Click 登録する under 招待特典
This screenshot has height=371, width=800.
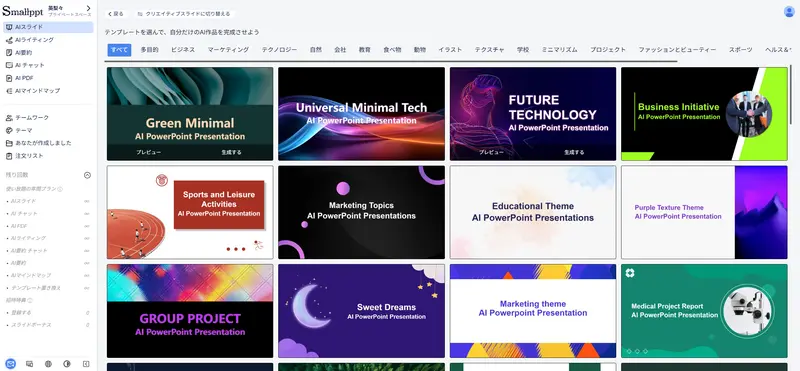[21, 312]
